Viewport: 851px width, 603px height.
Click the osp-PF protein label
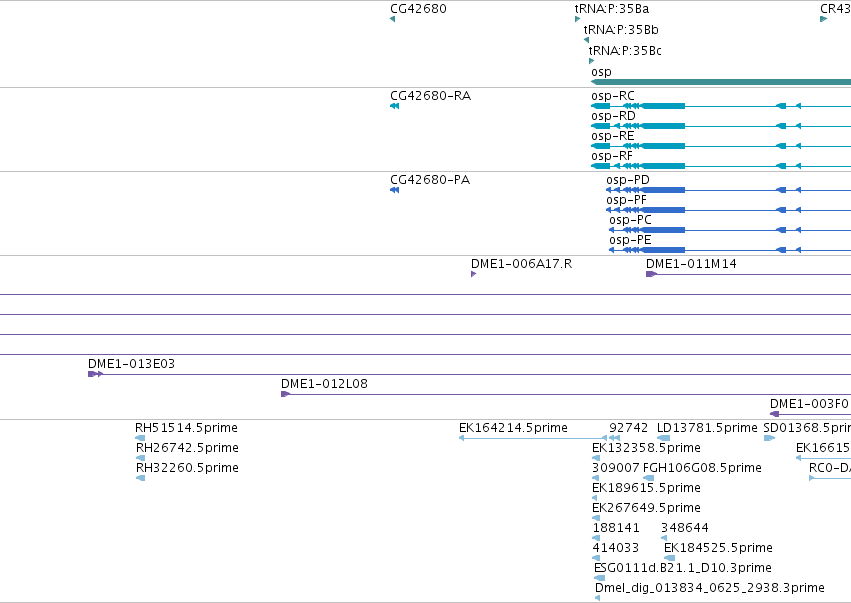tap(626, 200)
